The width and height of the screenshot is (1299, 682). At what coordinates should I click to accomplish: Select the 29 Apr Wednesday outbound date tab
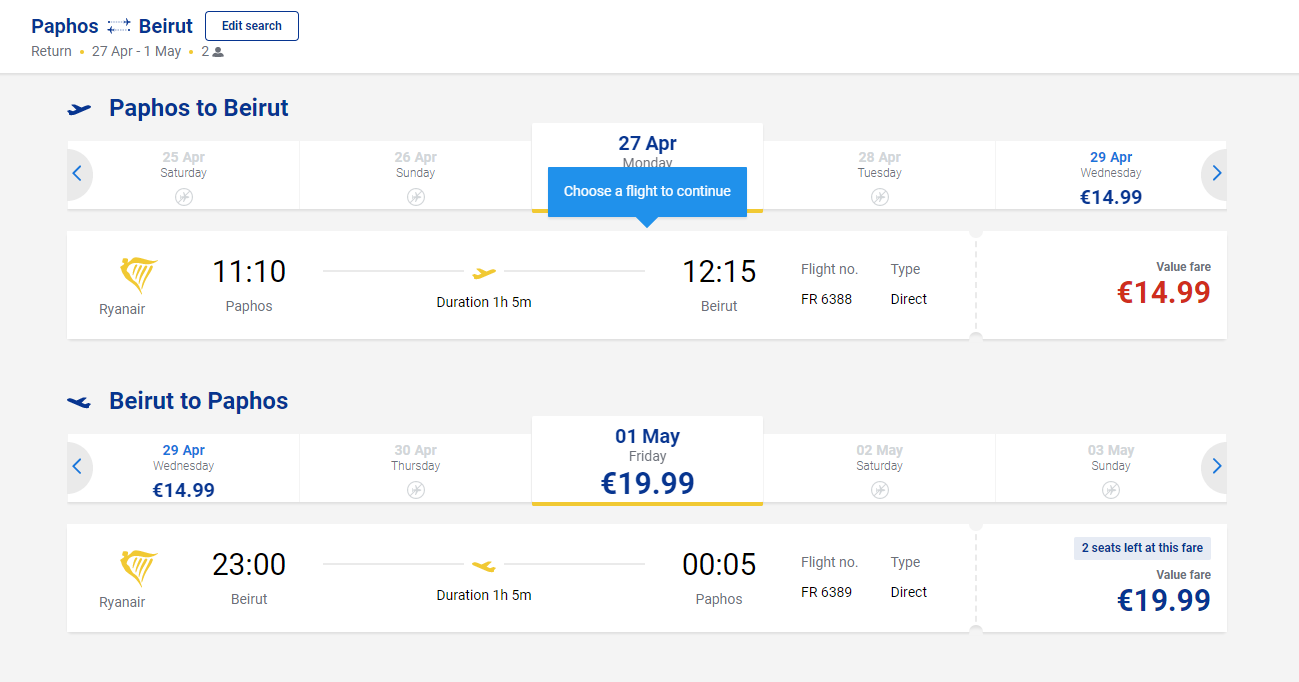pyautogui.click(x=1111, y=176)
